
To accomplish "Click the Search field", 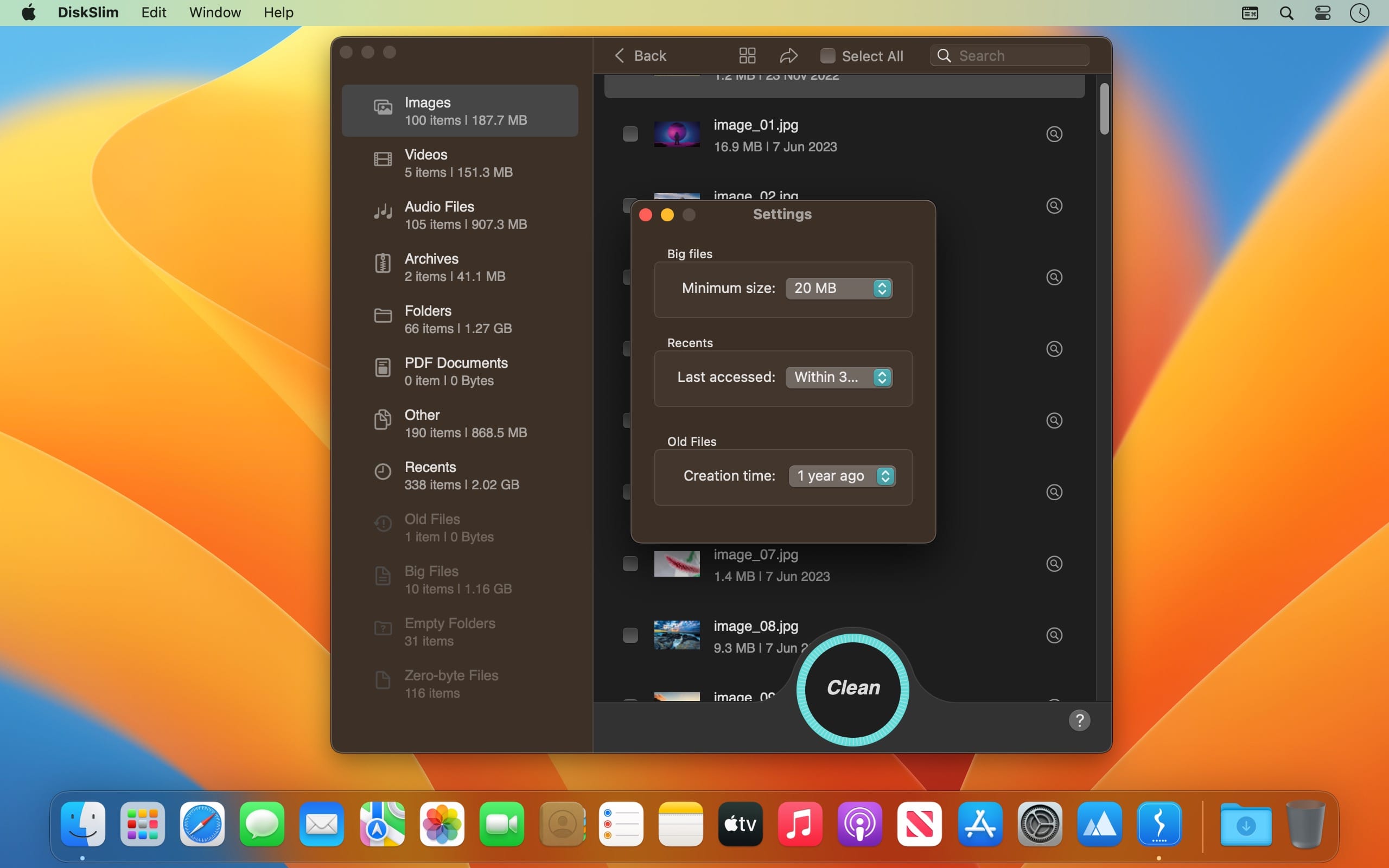I will 1009,56.
